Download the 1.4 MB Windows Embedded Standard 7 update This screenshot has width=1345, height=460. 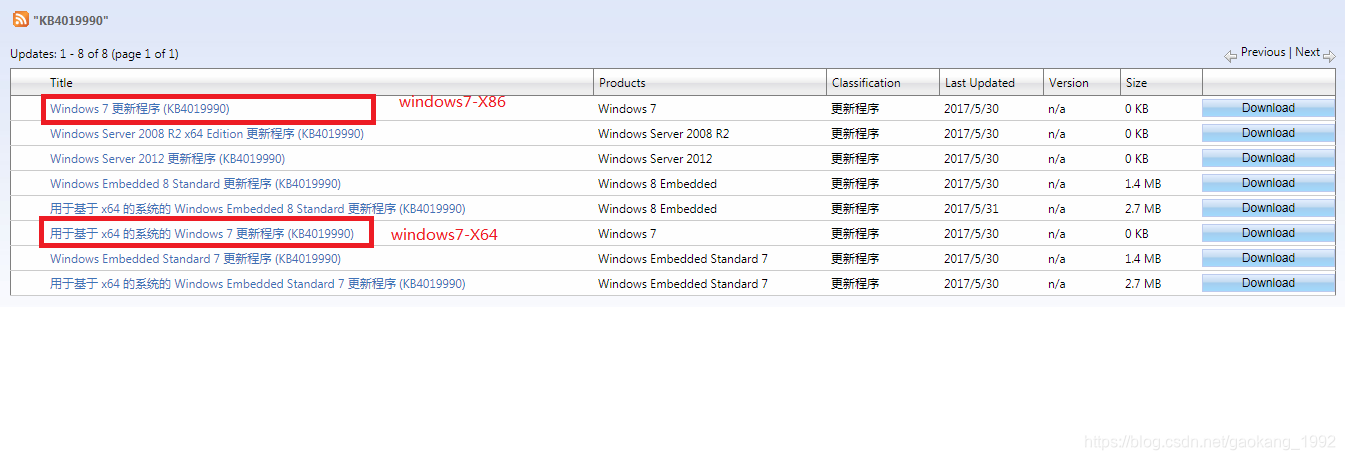click(x=1268, y=258)
